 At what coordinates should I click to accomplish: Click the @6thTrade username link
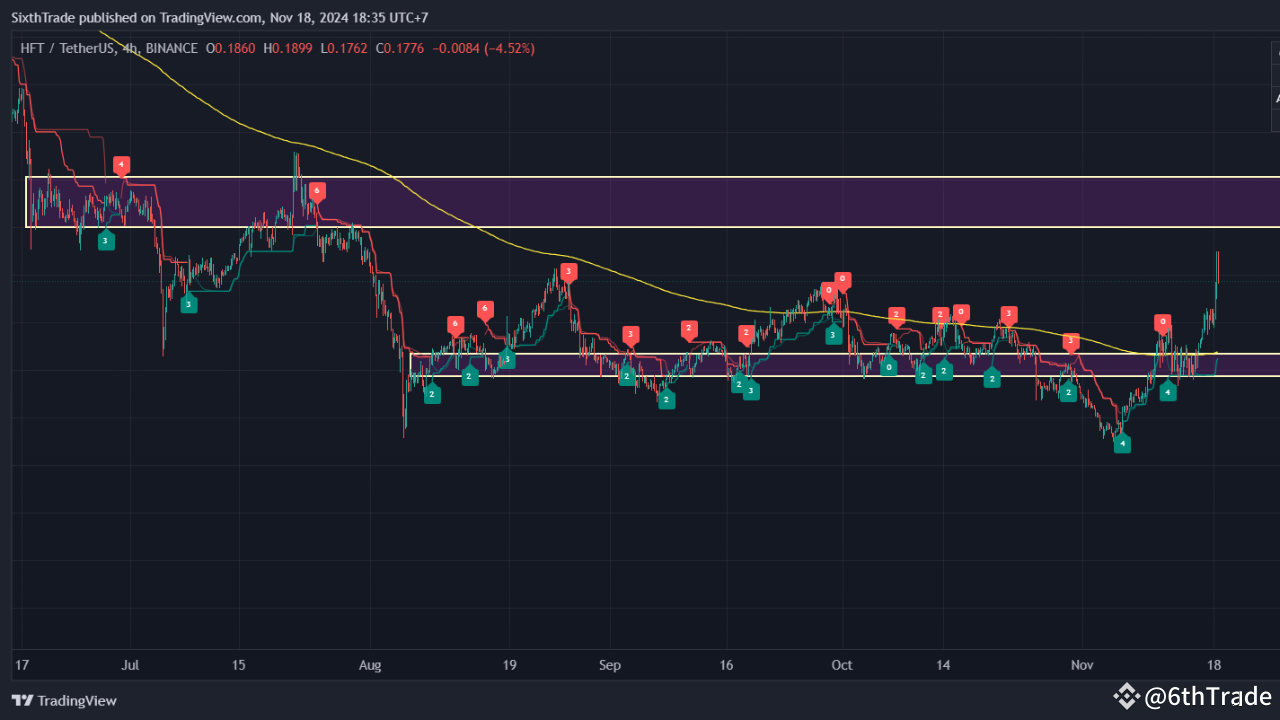coord(1207,695)
